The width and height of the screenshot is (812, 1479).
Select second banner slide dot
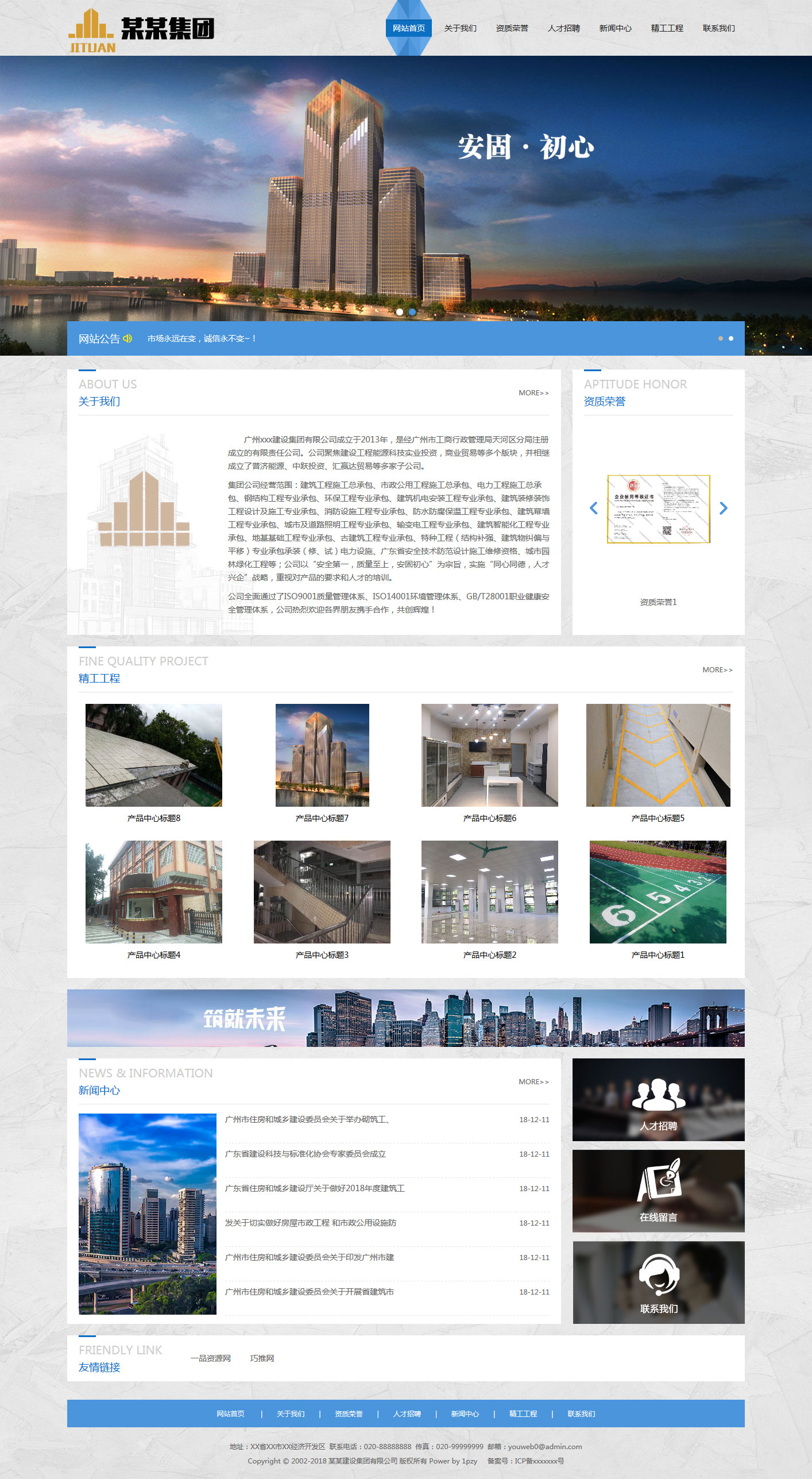(412, 312)
